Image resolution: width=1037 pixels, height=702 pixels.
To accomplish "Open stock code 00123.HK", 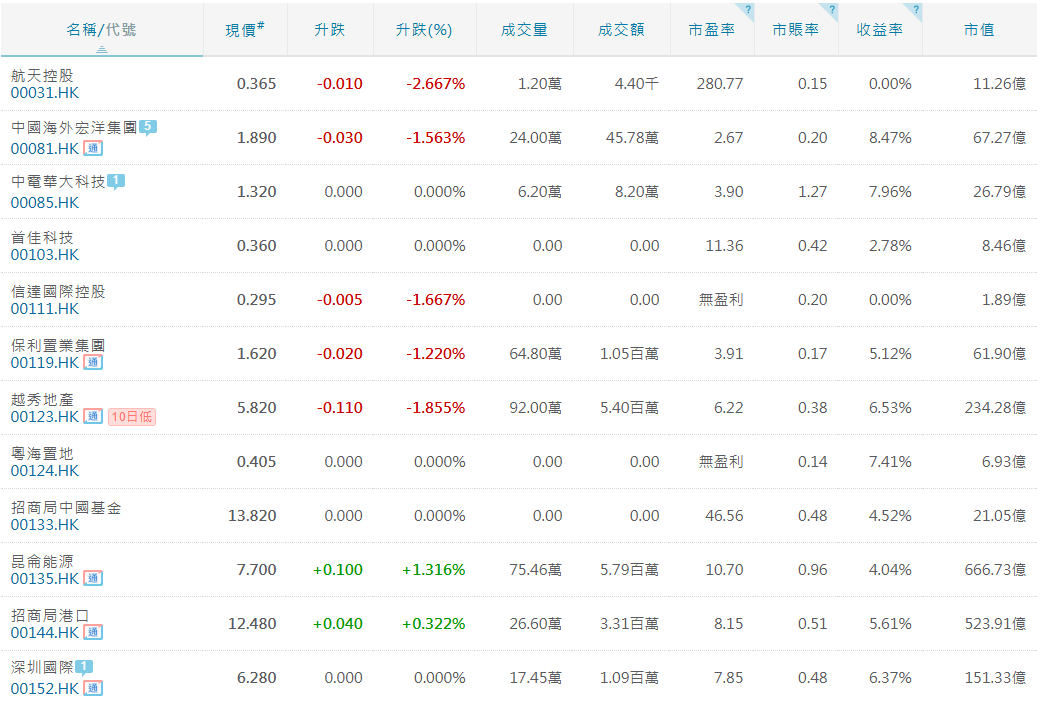I will tap(44, 417).
